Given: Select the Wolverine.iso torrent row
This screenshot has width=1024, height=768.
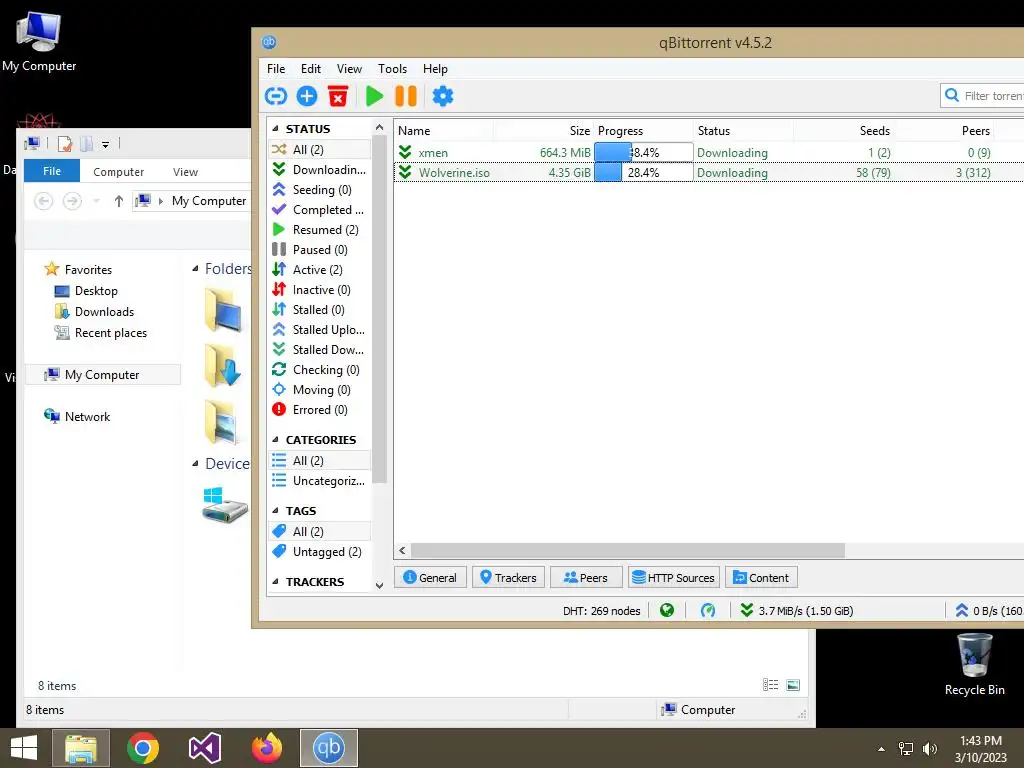Looking at the screenshot, I should [x=709, y=172].
